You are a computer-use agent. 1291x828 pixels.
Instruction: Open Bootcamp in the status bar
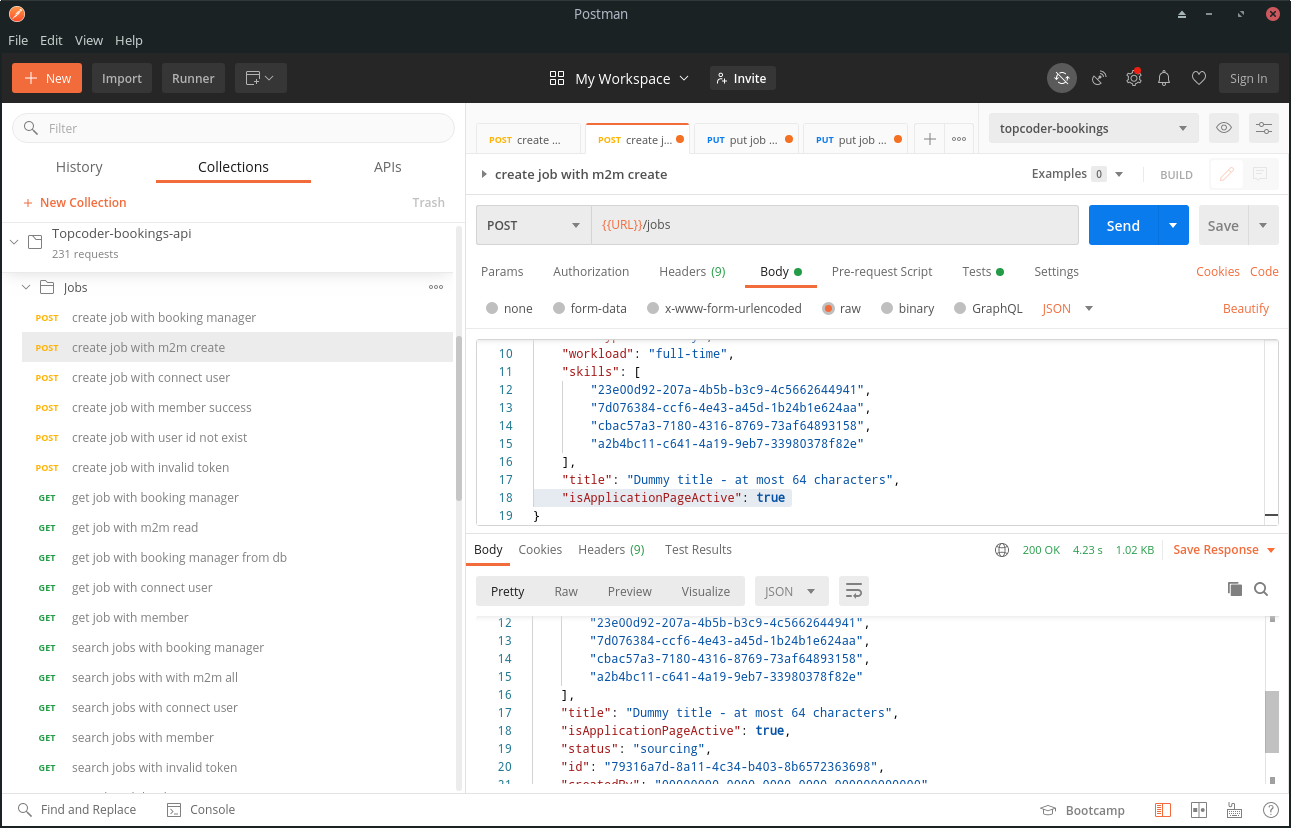(x=1082, y=810)
